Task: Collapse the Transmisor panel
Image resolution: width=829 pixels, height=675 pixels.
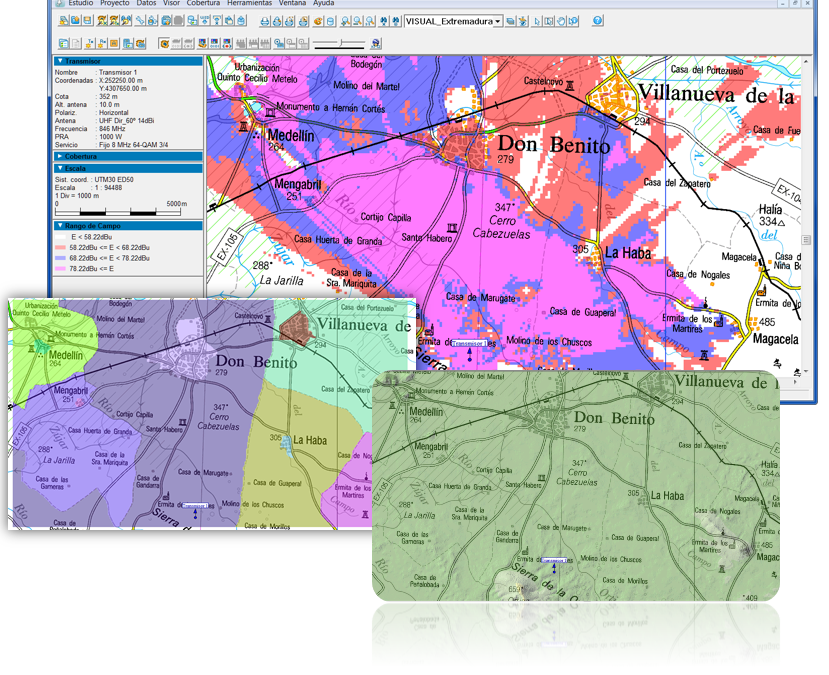Action: (x=128, y=61)
